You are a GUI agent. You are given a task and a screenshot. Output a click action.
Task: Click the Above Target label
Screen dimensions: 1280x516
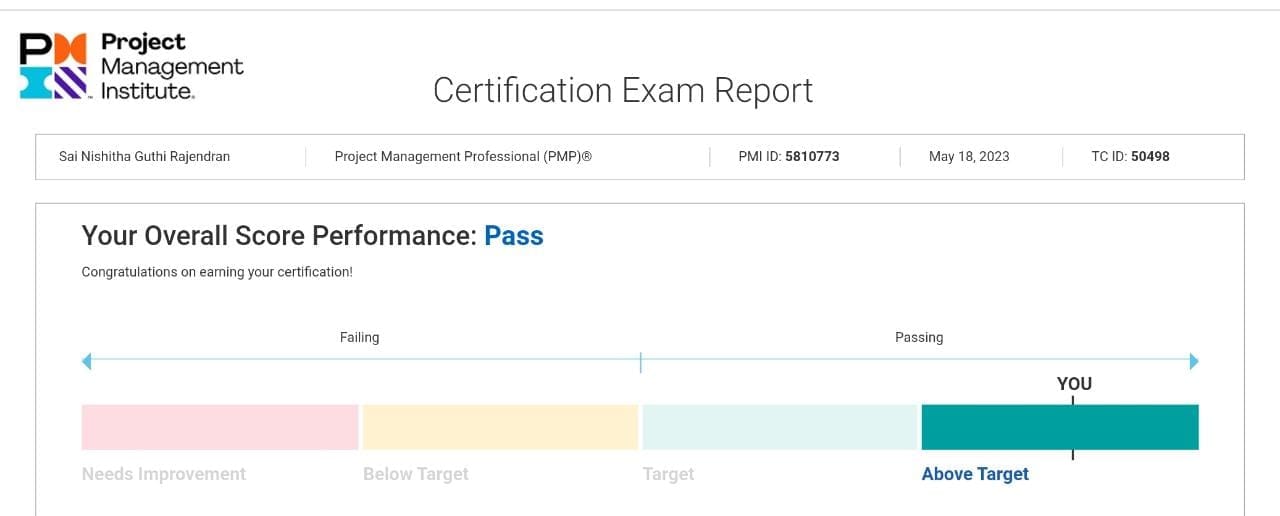[975, 474]
